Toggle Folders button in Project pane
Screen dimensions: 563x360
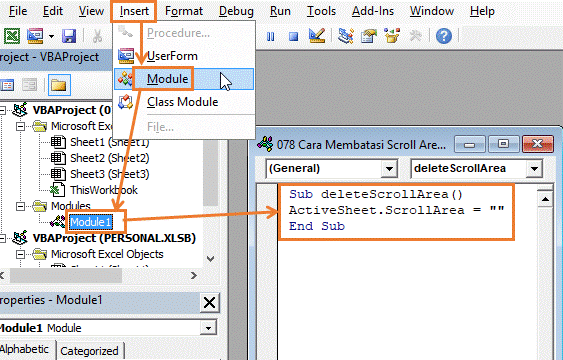[x=59, y=85]
